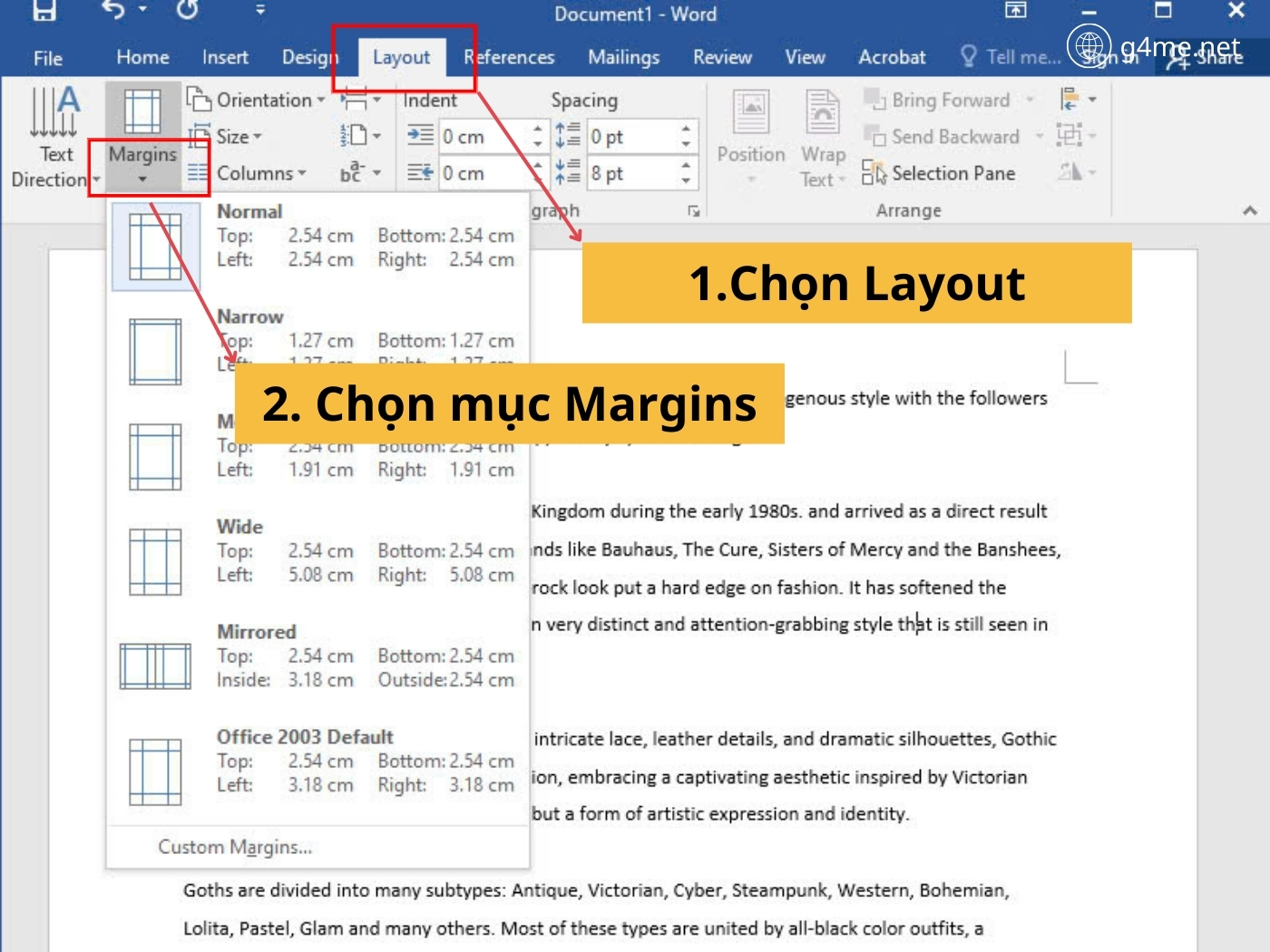Collapse the ribbon with the chevron

(1250, 210)
